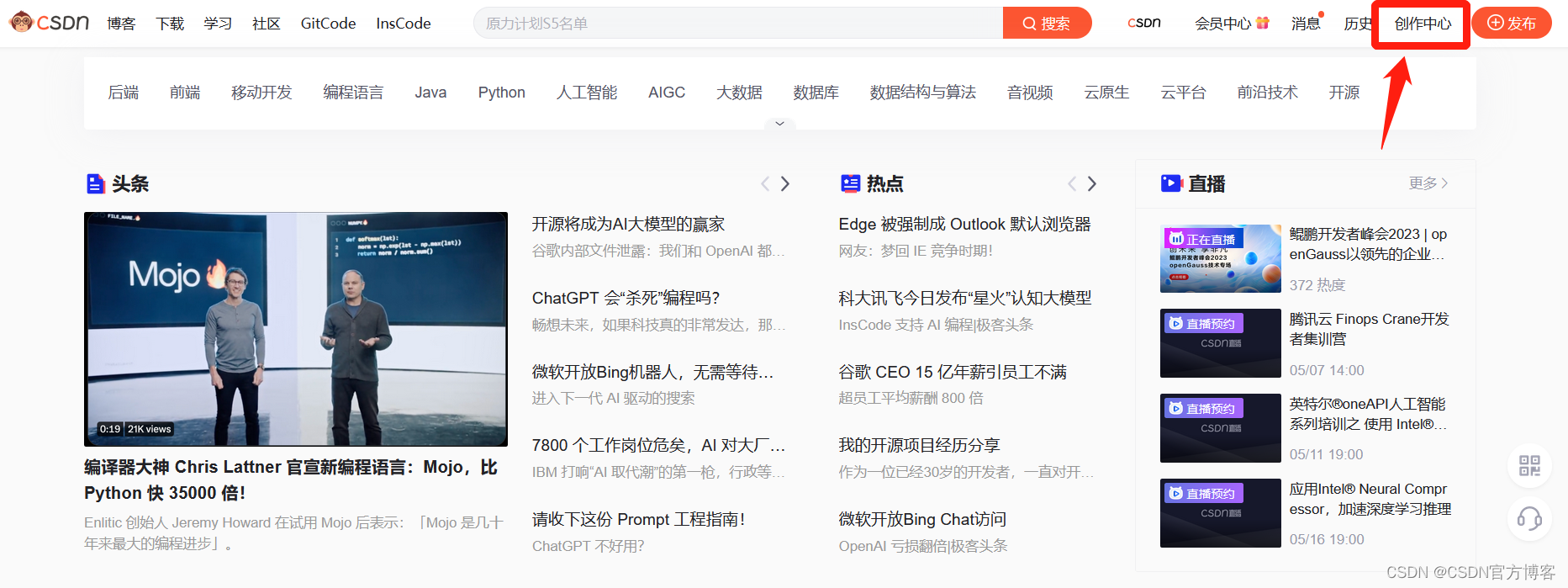Select the 云原生 category tab
This screenshot has height=588, width=1568.
1106,93
